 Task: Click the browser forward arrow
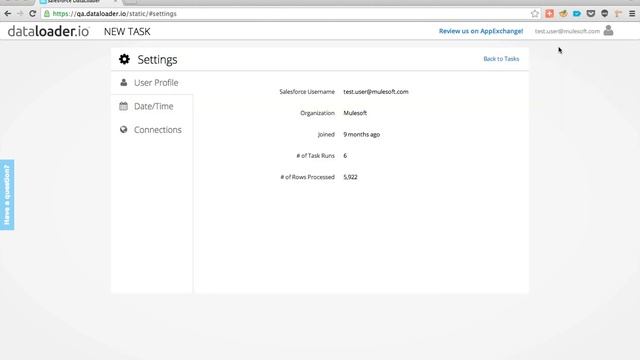tap(20, 13)
